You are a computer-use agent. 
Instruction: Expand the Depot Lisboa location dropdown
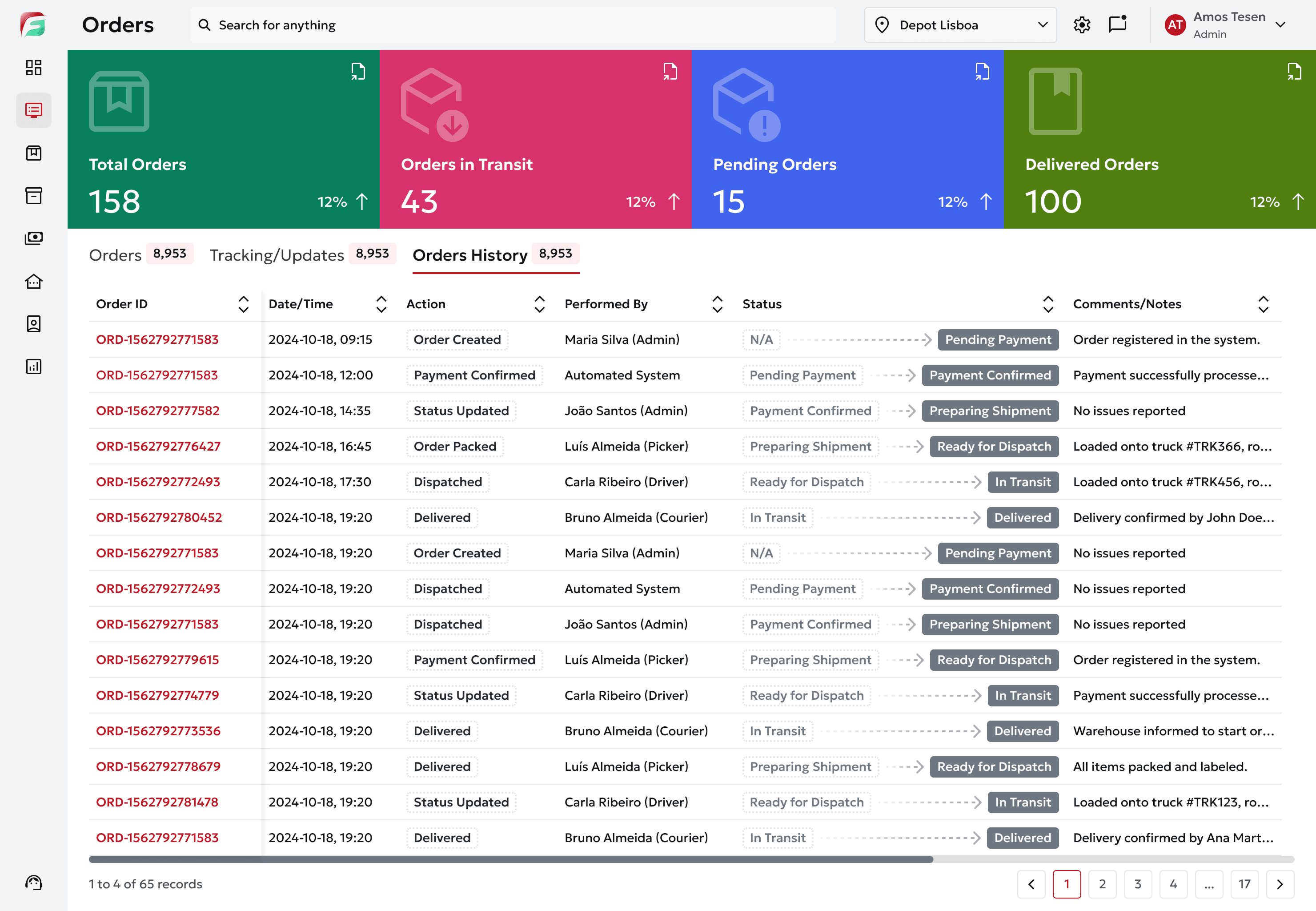[960, 25]
